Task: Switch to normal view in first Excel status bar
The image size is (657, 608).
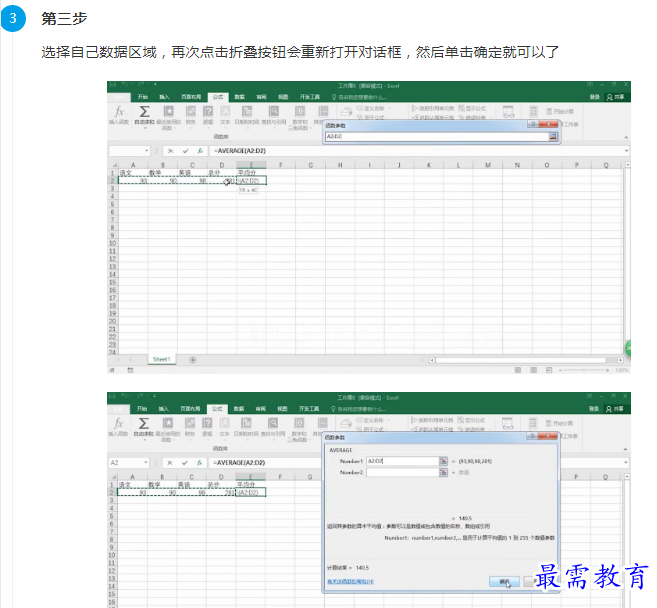Action: tap(518, 370)
